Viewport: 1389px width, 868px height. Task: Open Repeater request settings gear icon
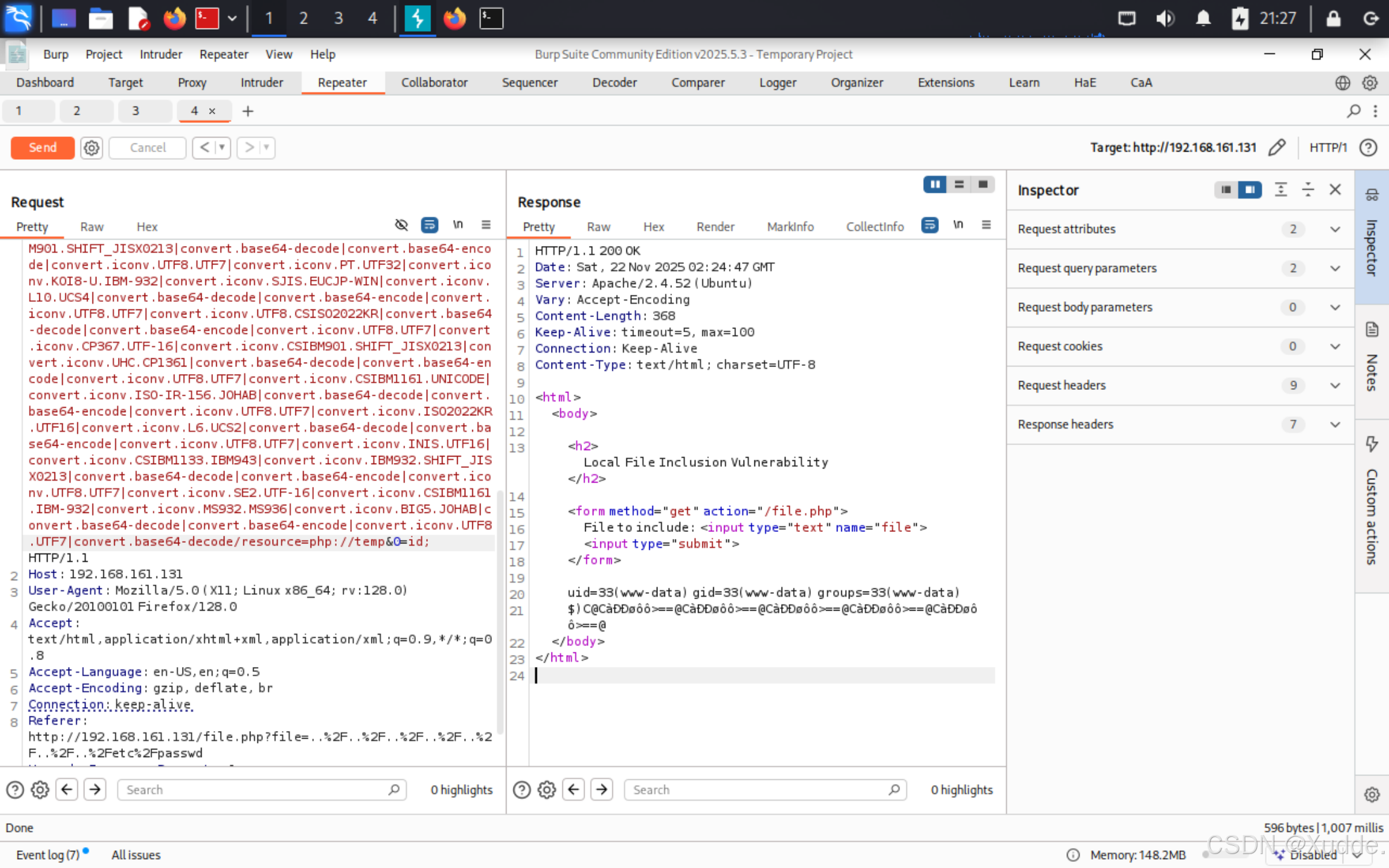91,148
